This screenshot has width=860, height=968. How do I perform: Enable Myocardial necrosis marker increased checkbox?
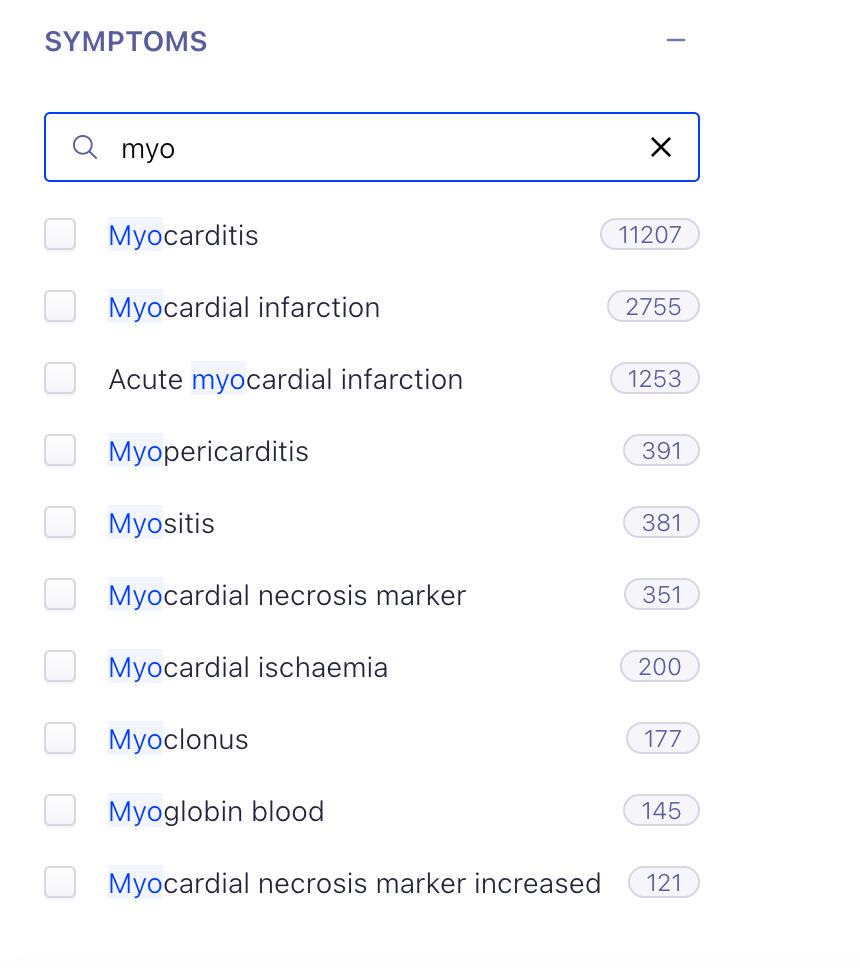[60, 883]
